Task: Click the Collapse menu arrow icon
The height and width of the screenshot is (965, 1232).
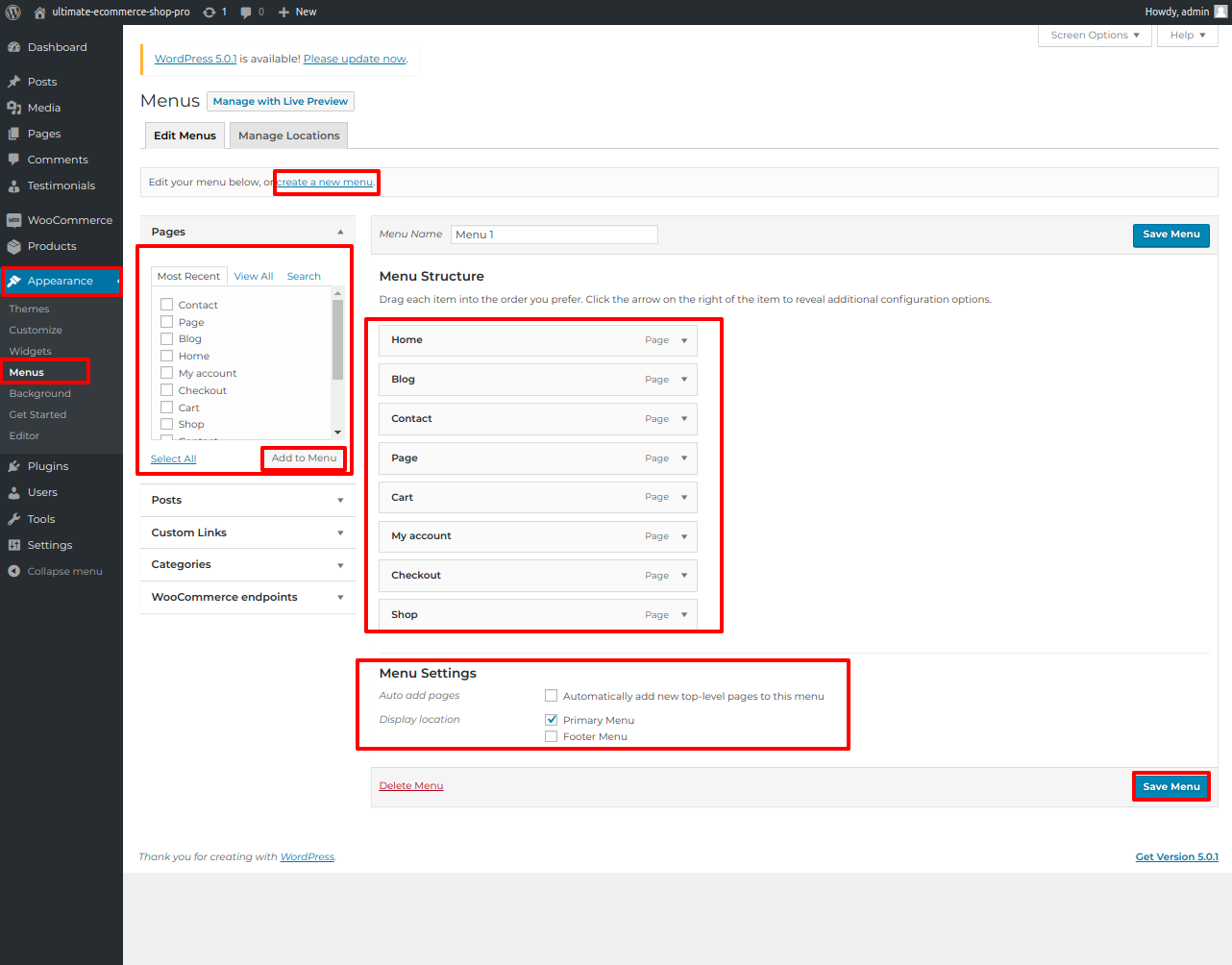Action: pos(14,571)
